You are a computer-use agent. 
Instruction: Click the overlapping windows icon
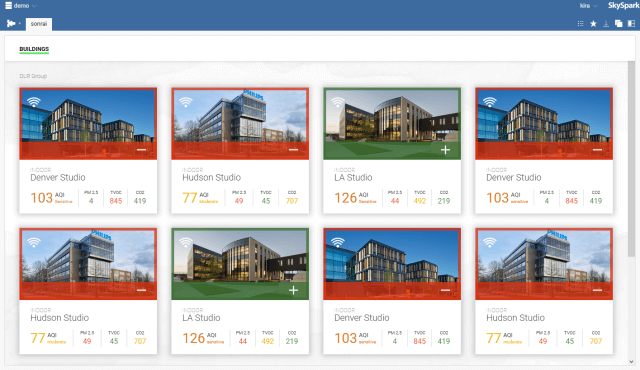(619, 24)
